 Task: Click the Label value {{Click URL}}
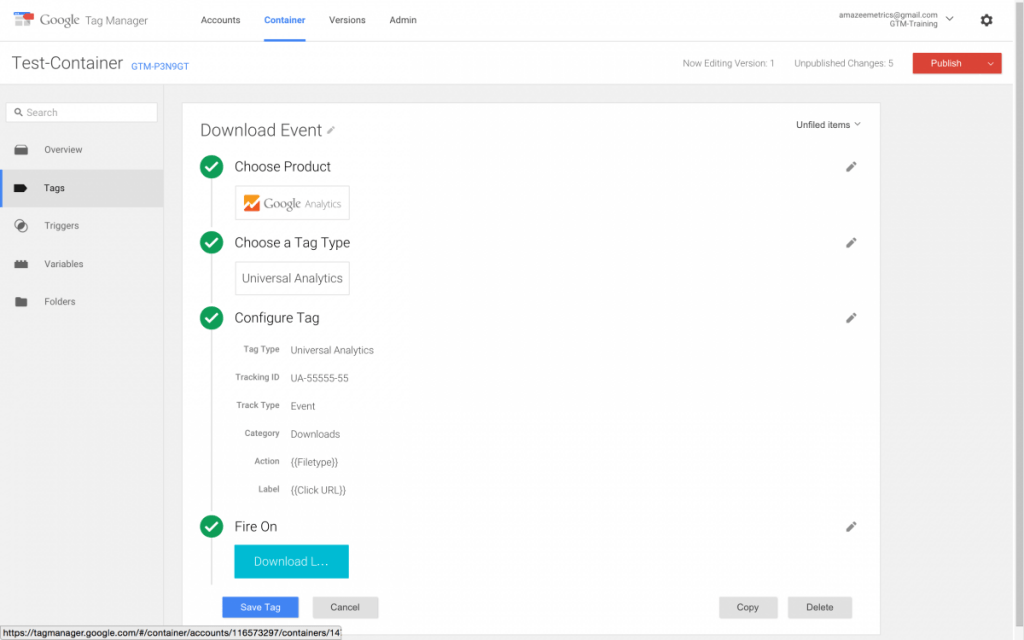point(318,490)
